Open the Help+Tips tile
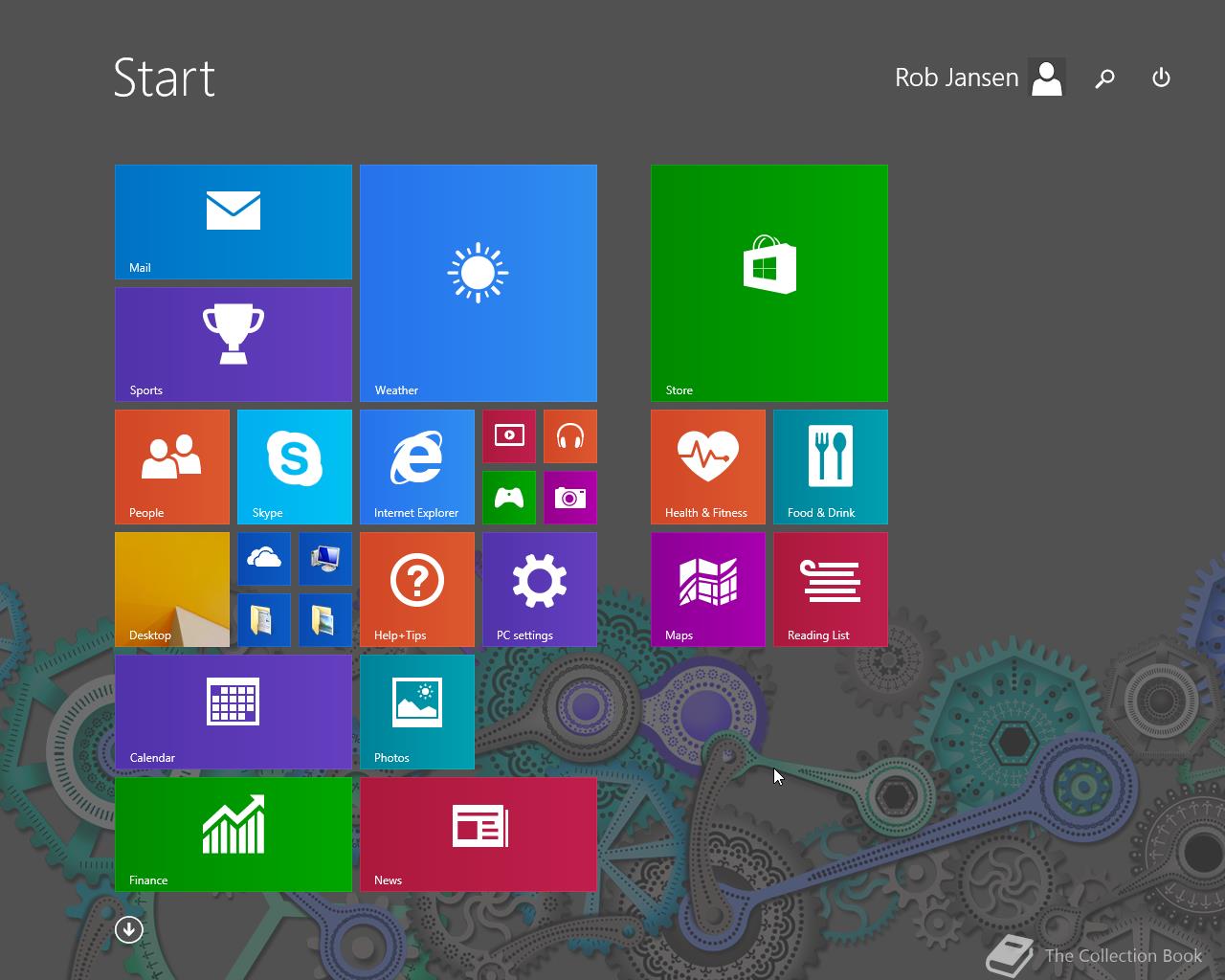 tap(417, 590)
